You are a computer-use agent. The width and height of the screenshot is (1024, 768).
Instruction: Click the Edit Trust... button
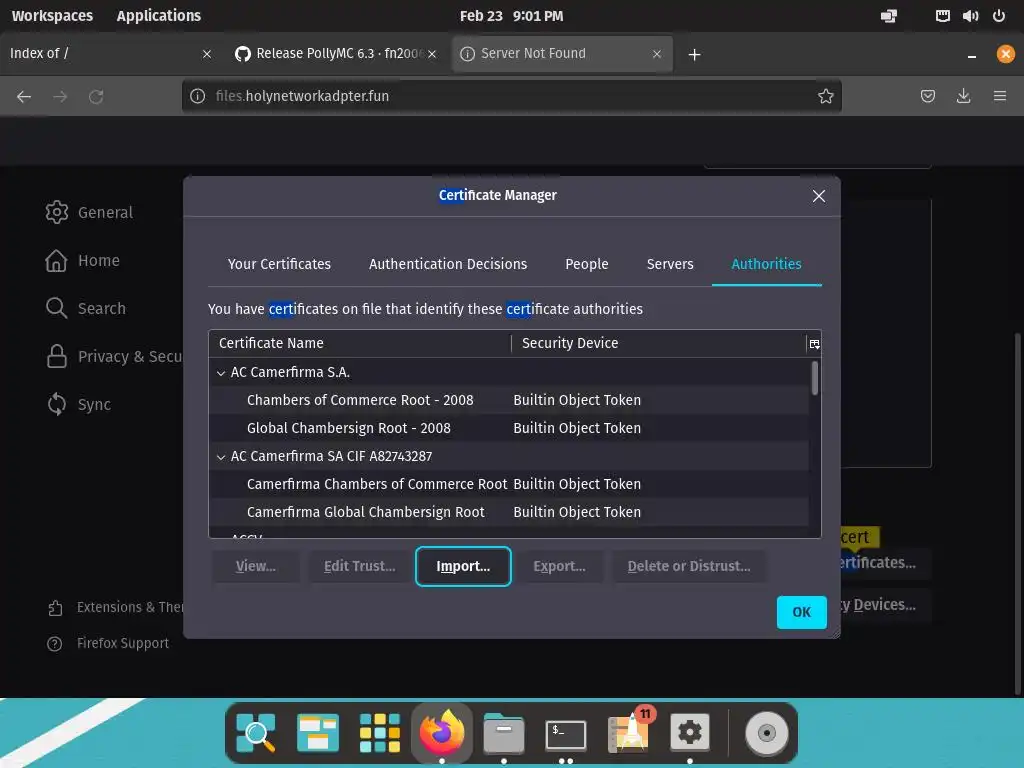tap(359, 566)
